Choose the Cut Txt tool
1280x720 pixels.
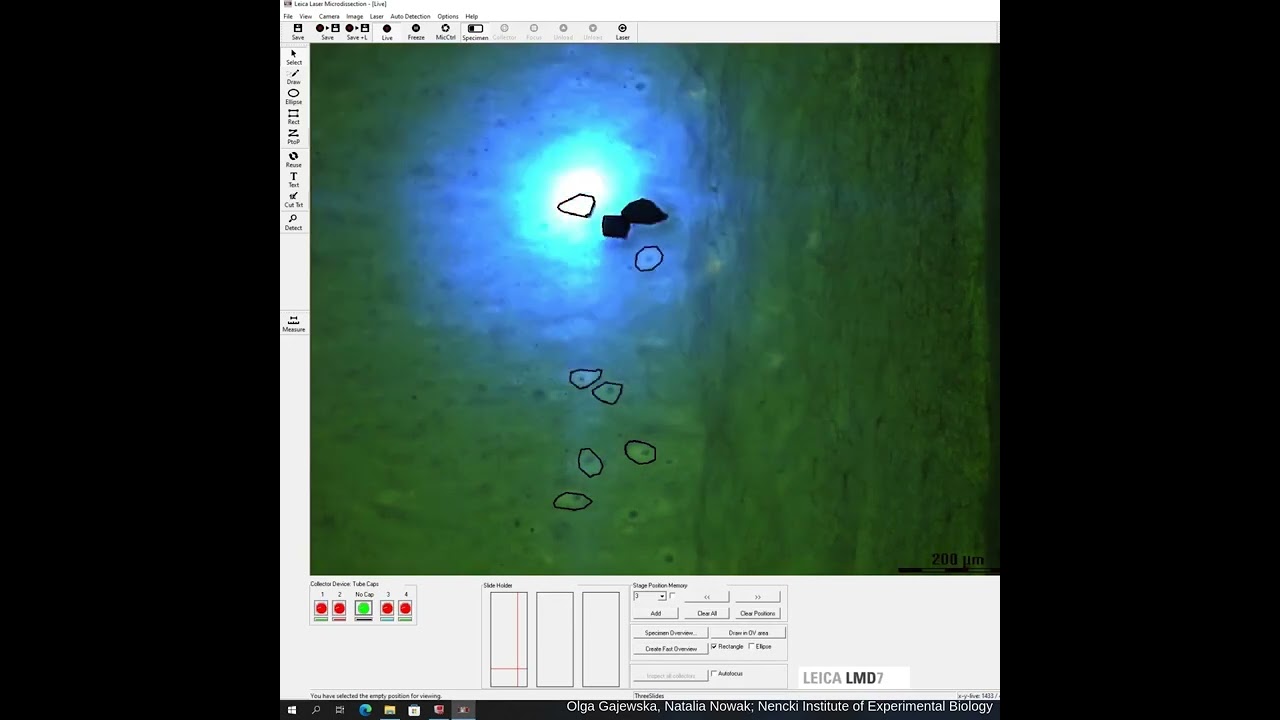pos(293,200)
